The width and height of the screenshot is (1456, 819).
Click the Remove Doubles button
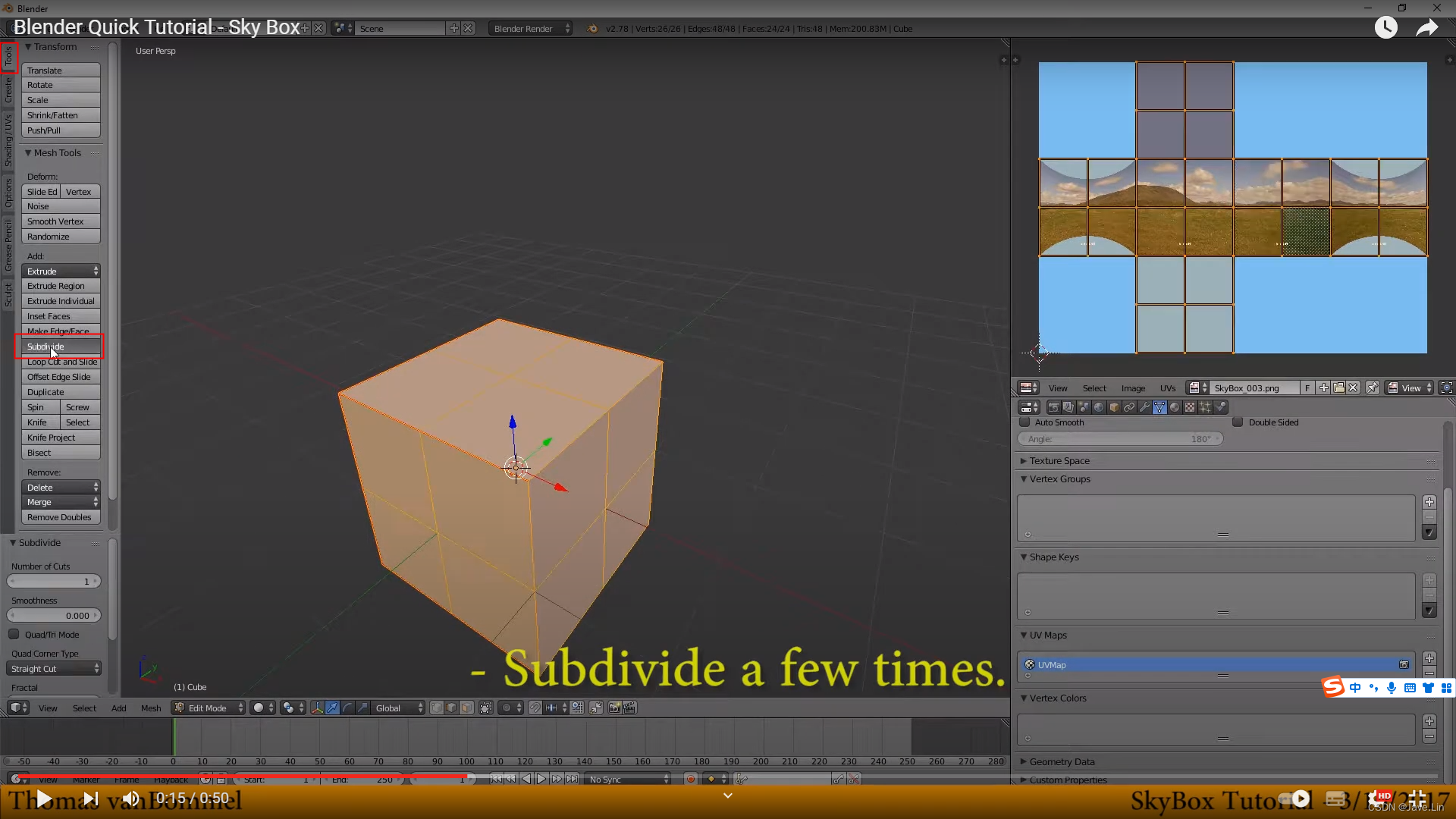[61, 516]
